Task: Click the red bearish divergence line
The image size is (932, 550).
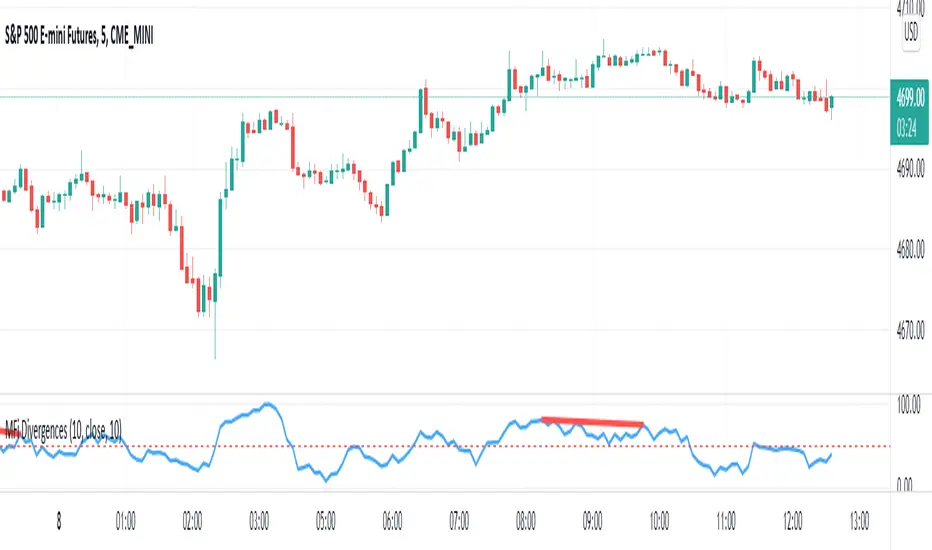Action: pos(592,421)
